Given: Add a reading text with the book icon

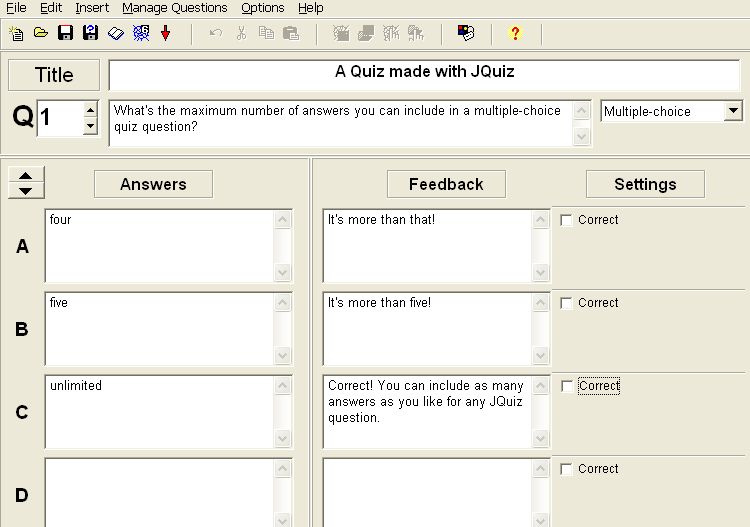Looking at the screenshot, I should click(x=115, y=33).
